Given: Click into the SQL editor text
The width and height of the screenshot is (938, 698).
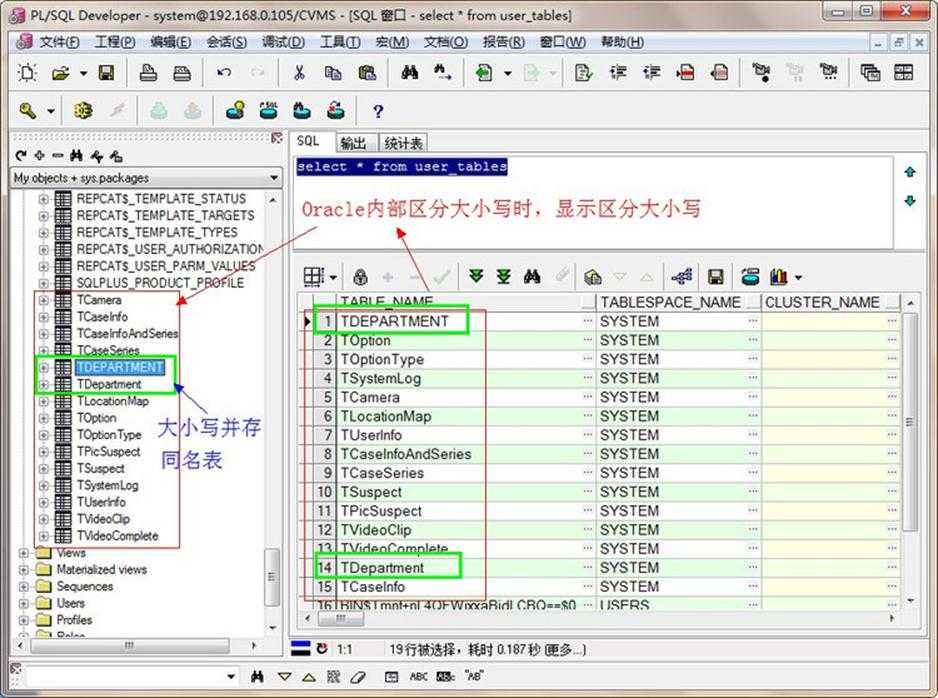Looking at the screenshot, I should pyautogui.click(x=402, y=167).
